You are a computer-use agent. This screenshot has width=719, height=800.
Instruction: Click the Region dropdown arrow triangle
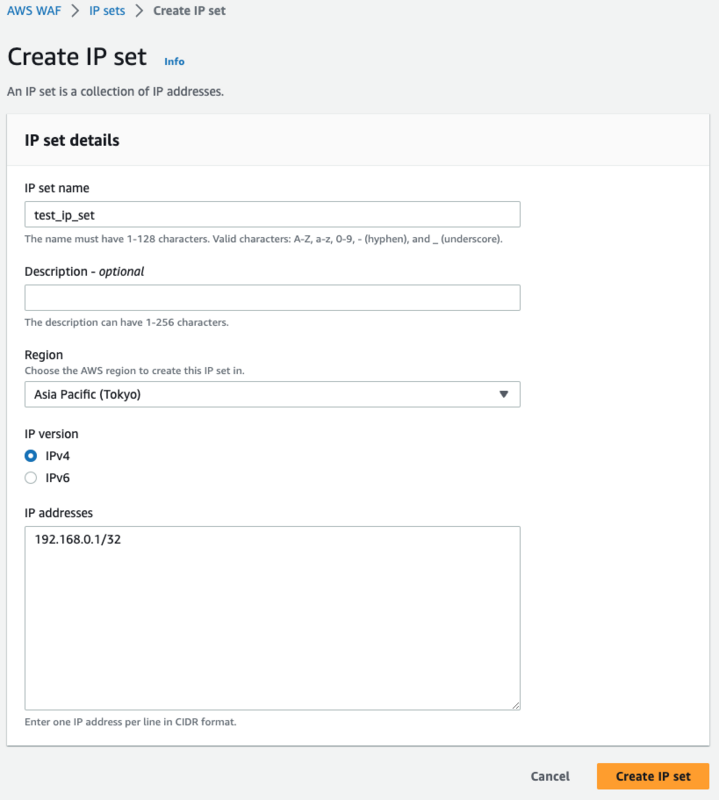point(504,394)
